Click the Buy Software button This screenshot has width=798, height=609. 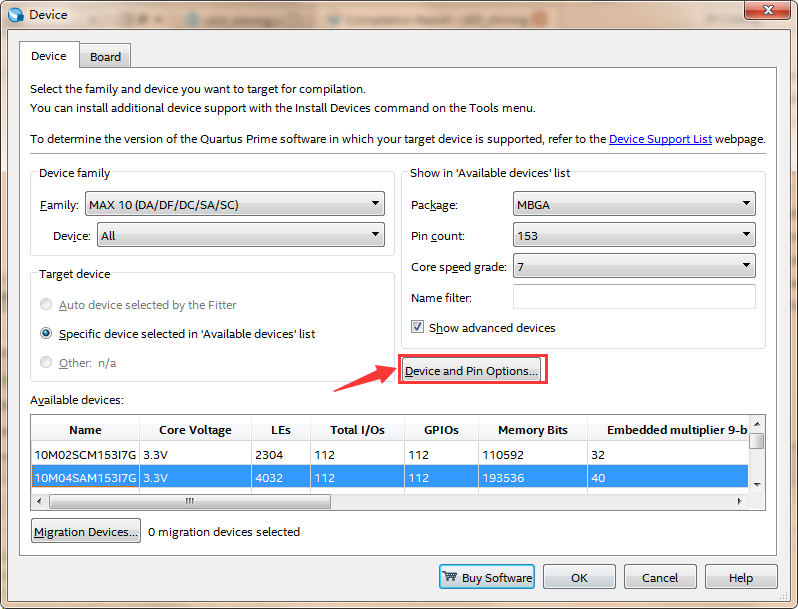coord(487,577)
